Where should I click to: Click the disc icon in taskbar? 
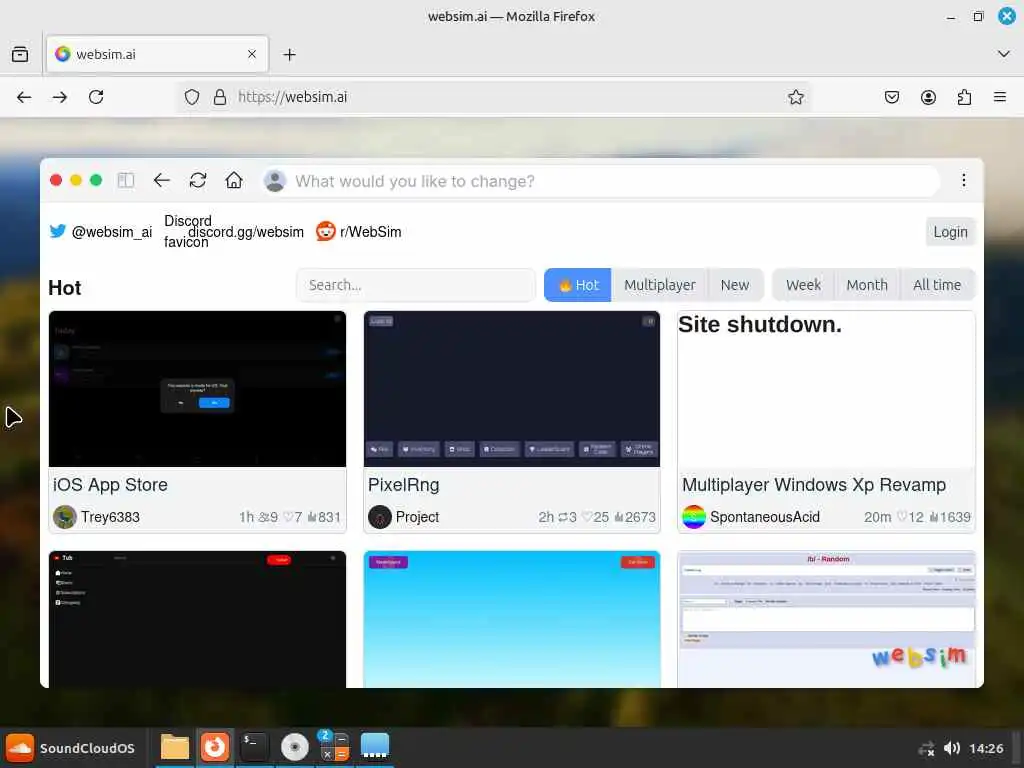[x=295, y=747]
